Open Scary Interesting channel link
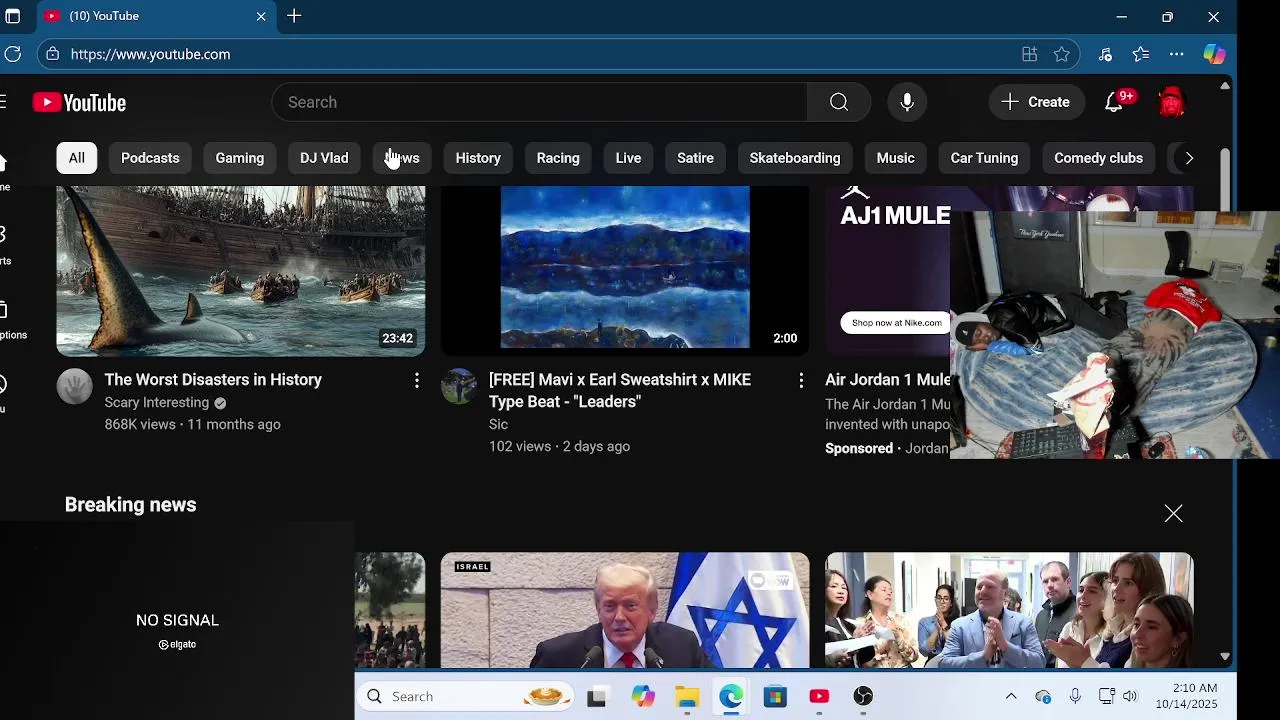 pyautogui.click(x=157, y=403)
